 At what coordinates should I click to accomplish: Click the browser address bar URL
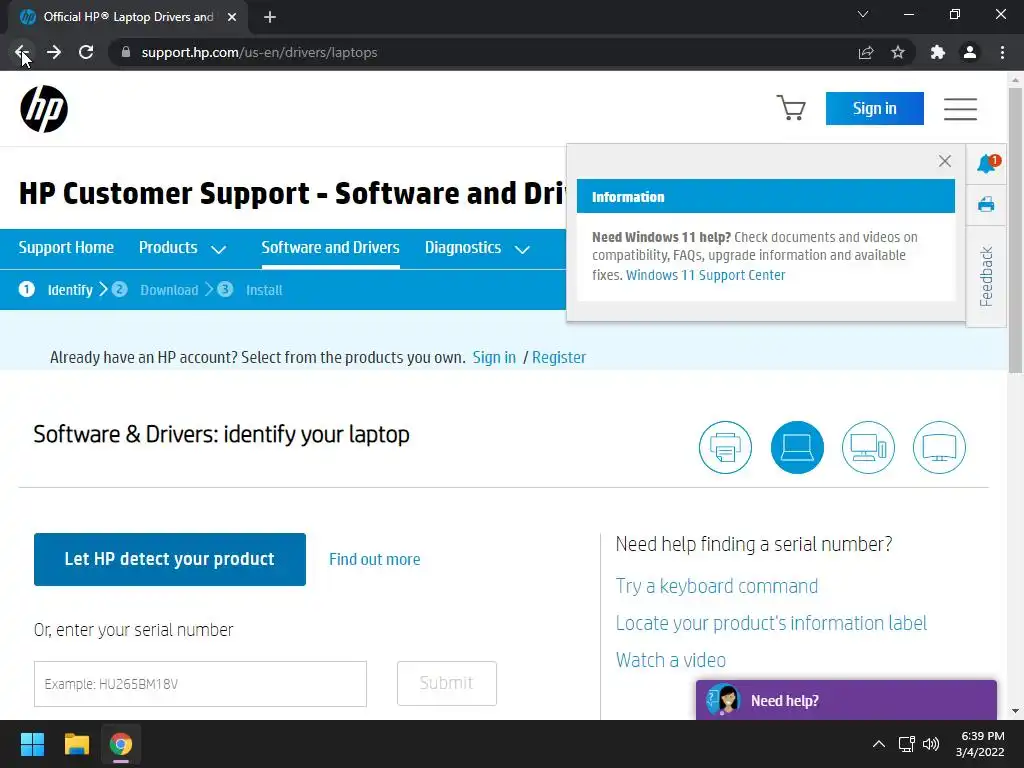click(259, 52)
